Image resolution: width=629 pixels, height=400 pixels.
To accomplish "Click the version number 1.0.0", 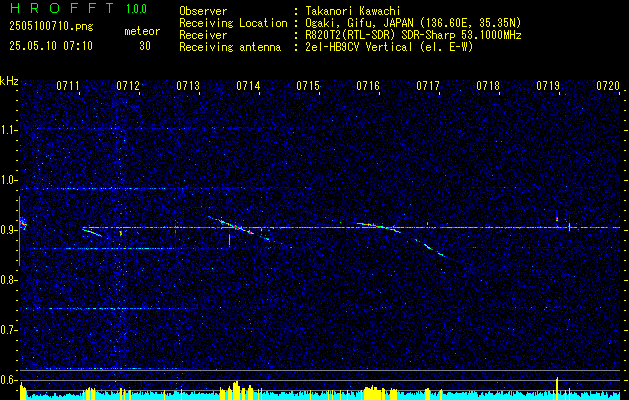I will tap(136, 9).
